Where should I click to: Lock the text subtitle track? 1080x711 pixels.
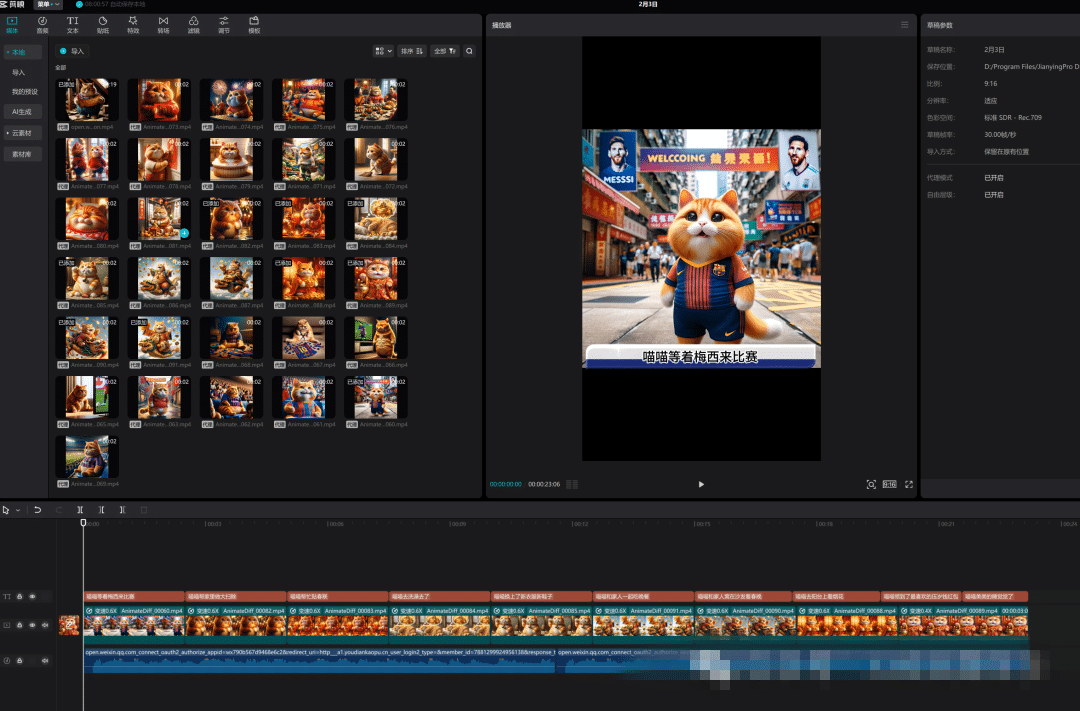[19, 596]
